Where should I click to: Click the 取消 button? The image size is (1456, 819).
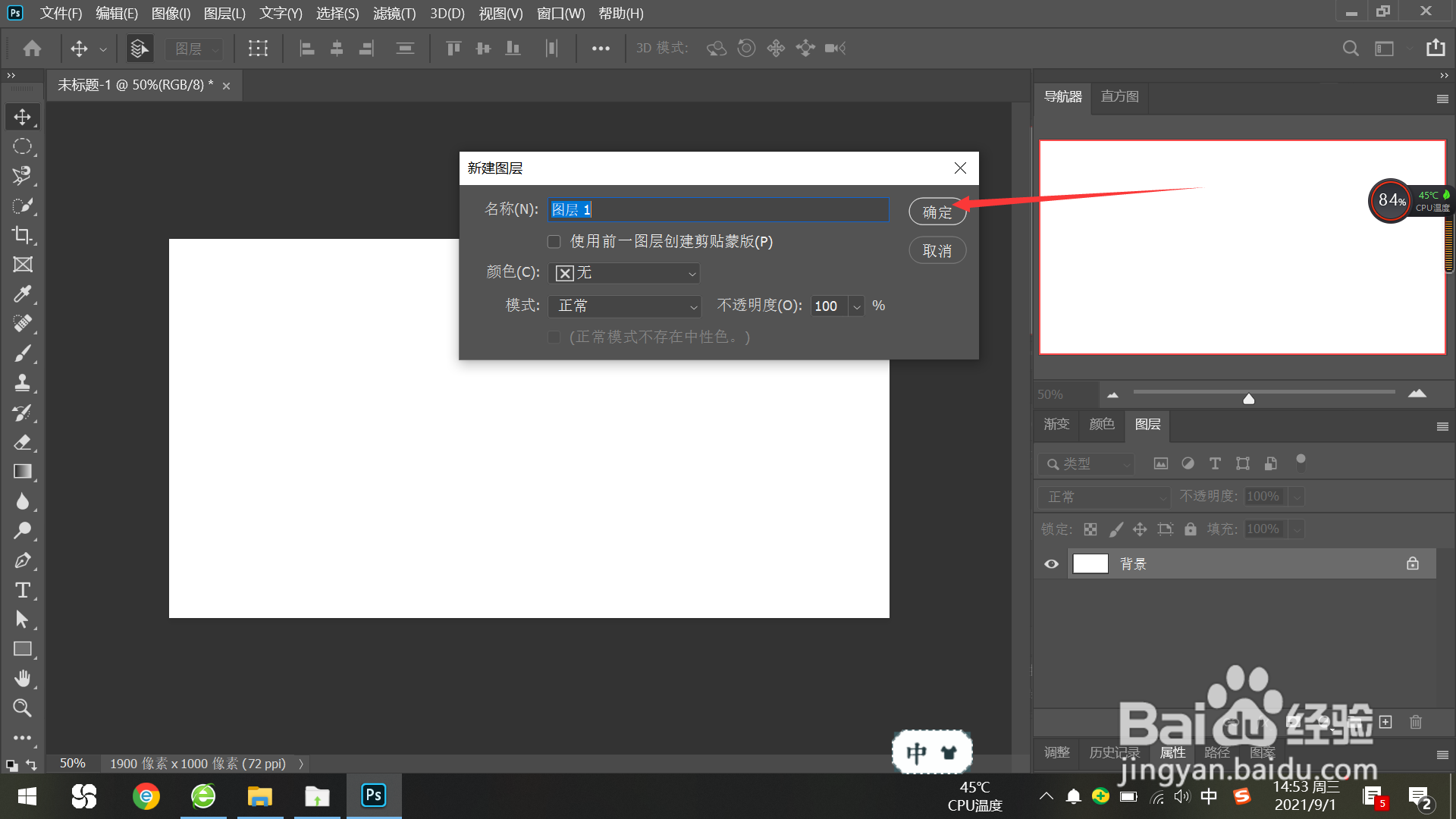(937, 251)
